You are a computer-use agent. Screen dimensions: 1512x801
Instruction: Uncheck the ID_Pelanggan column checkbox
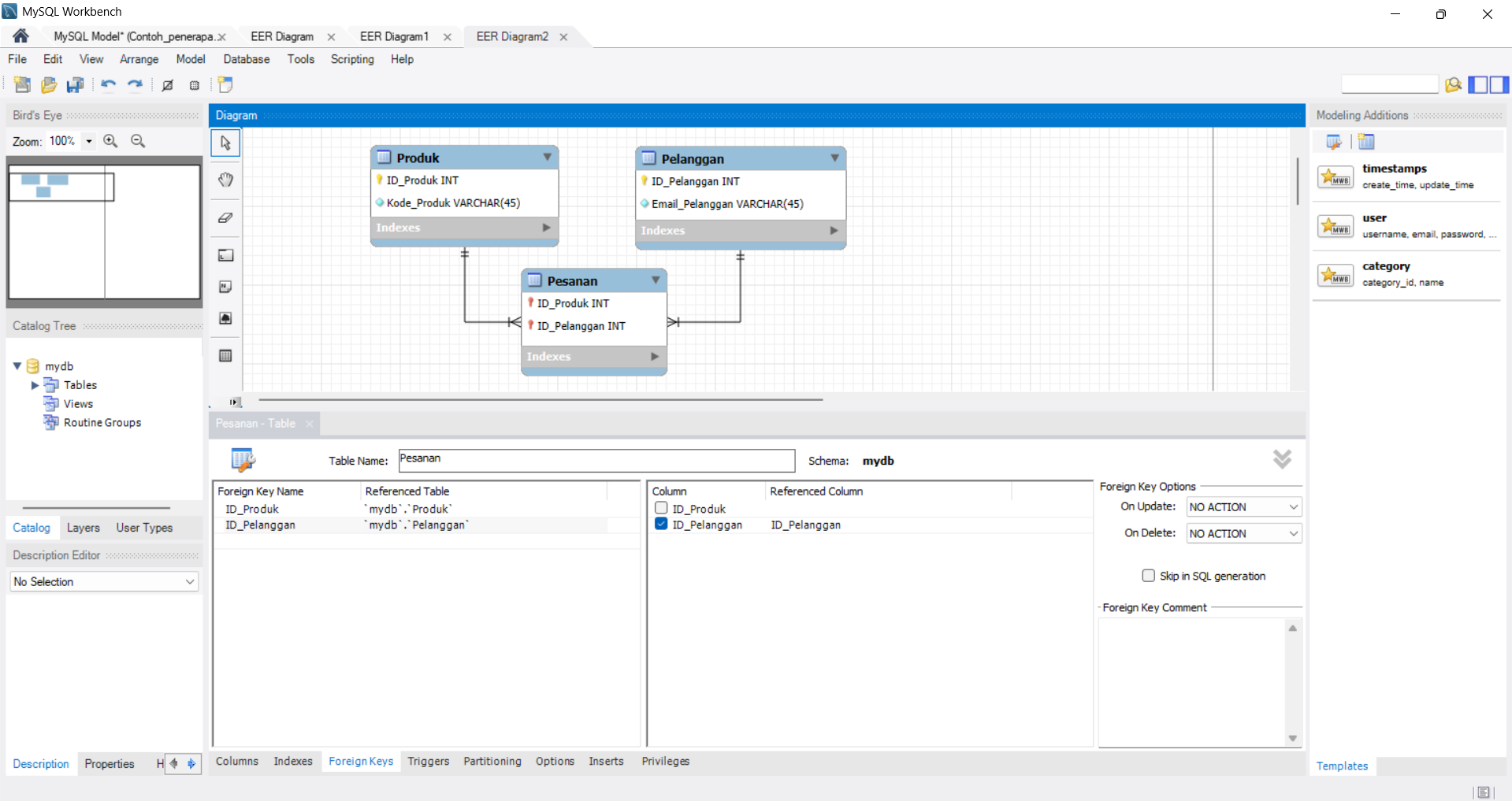[661, 525]
